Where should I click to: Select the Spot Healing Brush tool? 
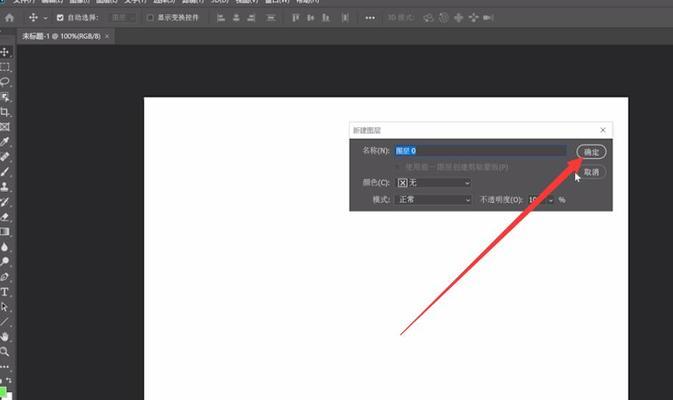click(x=5, y=157)
